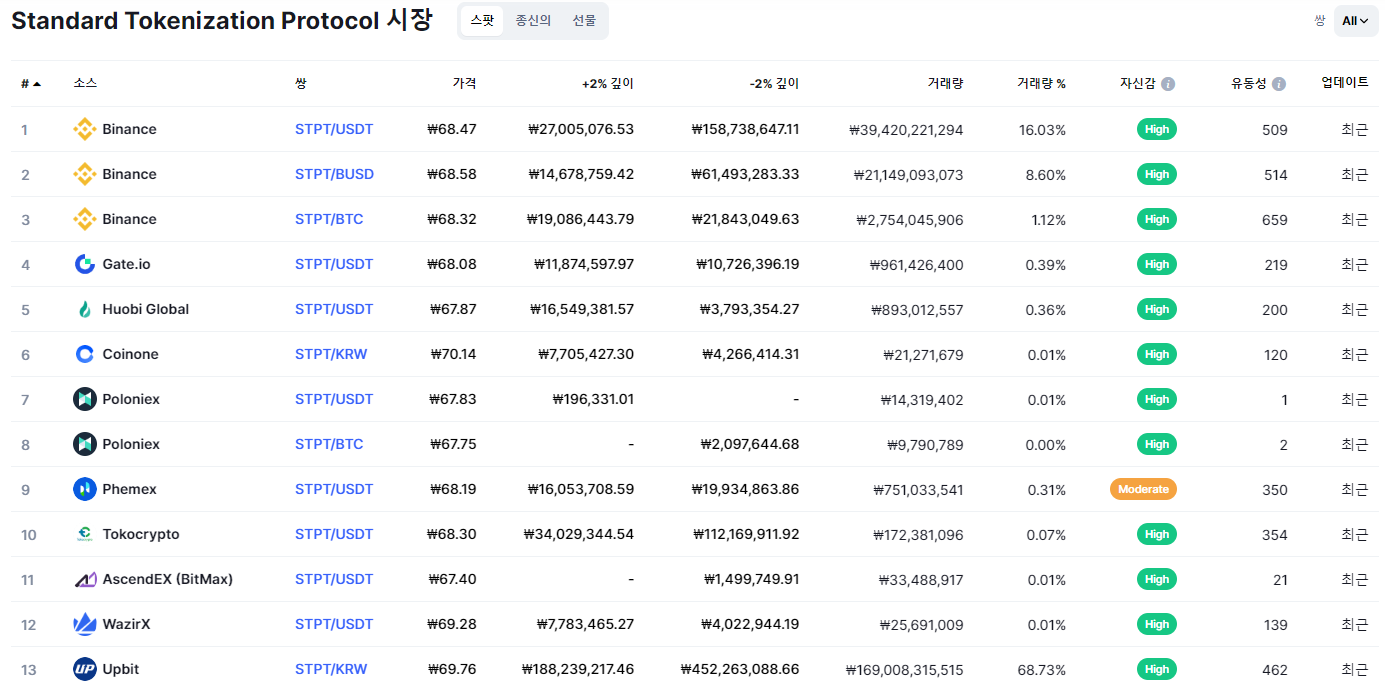This screenshot has height=690, width=1385.
Task: Sort by the 쌍 column header
Action: coord(301,83)
